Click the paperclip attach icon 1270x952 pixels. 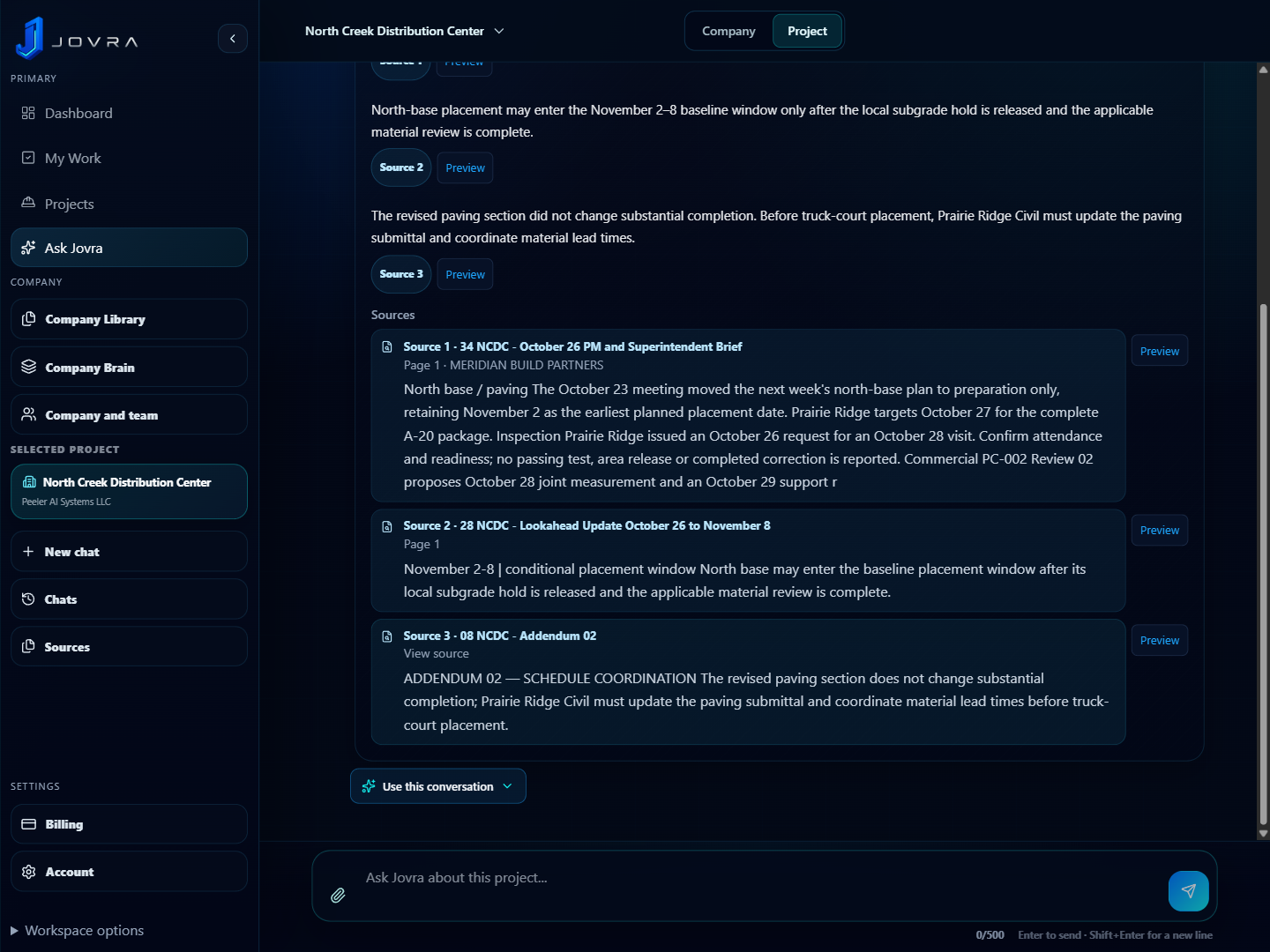pyautogui.click(x=338, y=896)
